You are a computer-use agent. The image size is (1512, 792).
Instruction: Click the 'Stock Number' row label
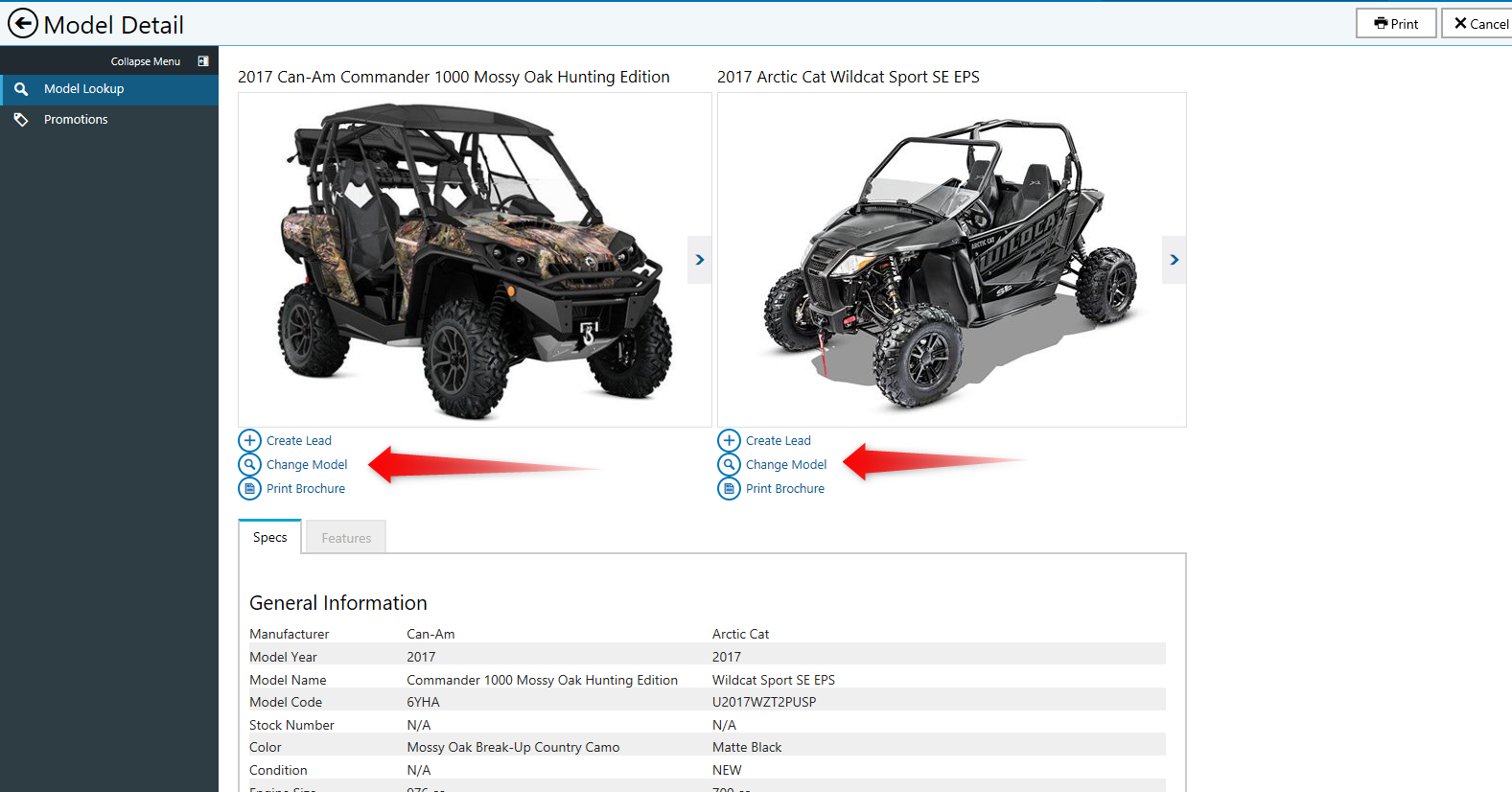click(291, 726)
